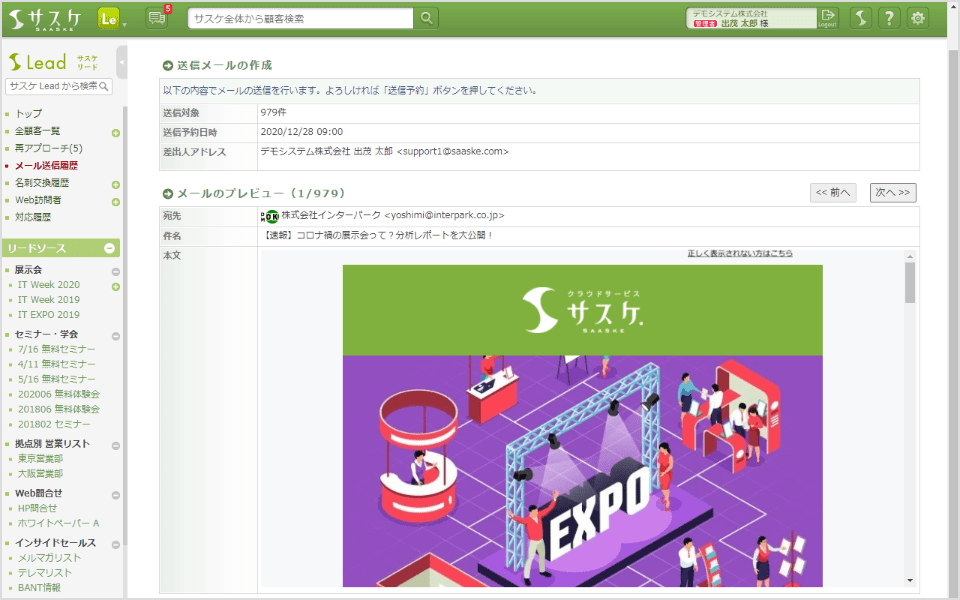Click the mail subject line text
The height and width of the screenshot is (600, 960).
click(x=378, y=235)
